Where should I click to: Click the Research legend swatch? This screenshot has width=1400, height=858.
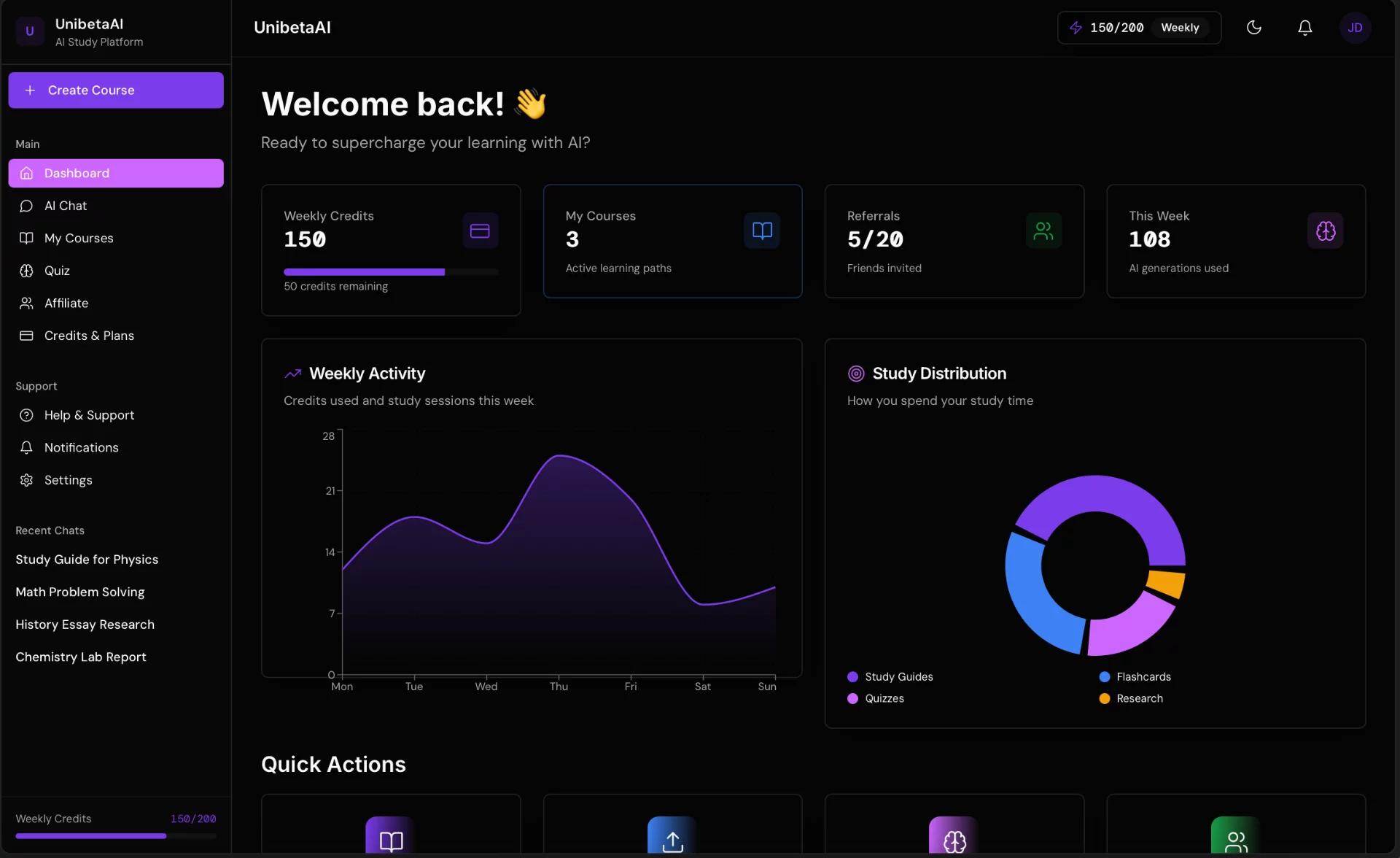(x=1104, y=699)
